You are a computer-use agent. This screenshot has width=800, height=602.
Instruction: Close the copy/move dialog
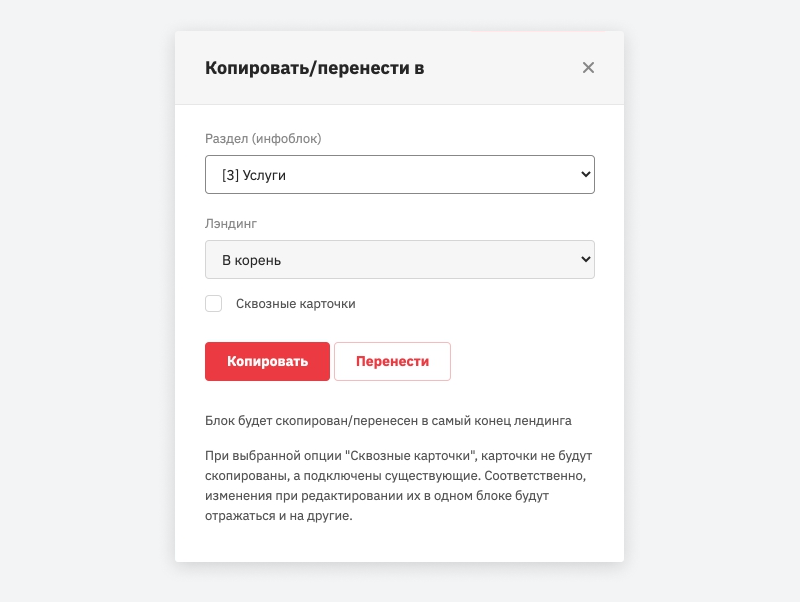pos(588,68)
